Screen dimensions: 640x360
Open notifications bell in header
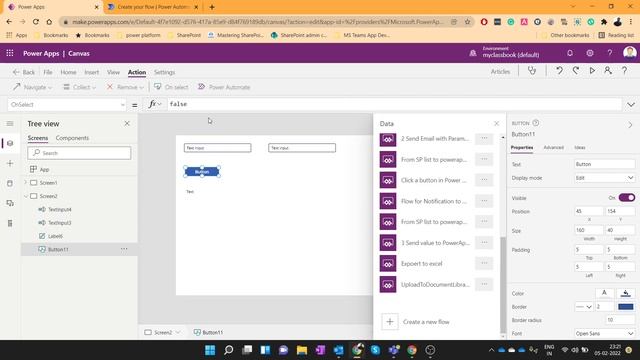coord(570,53)
